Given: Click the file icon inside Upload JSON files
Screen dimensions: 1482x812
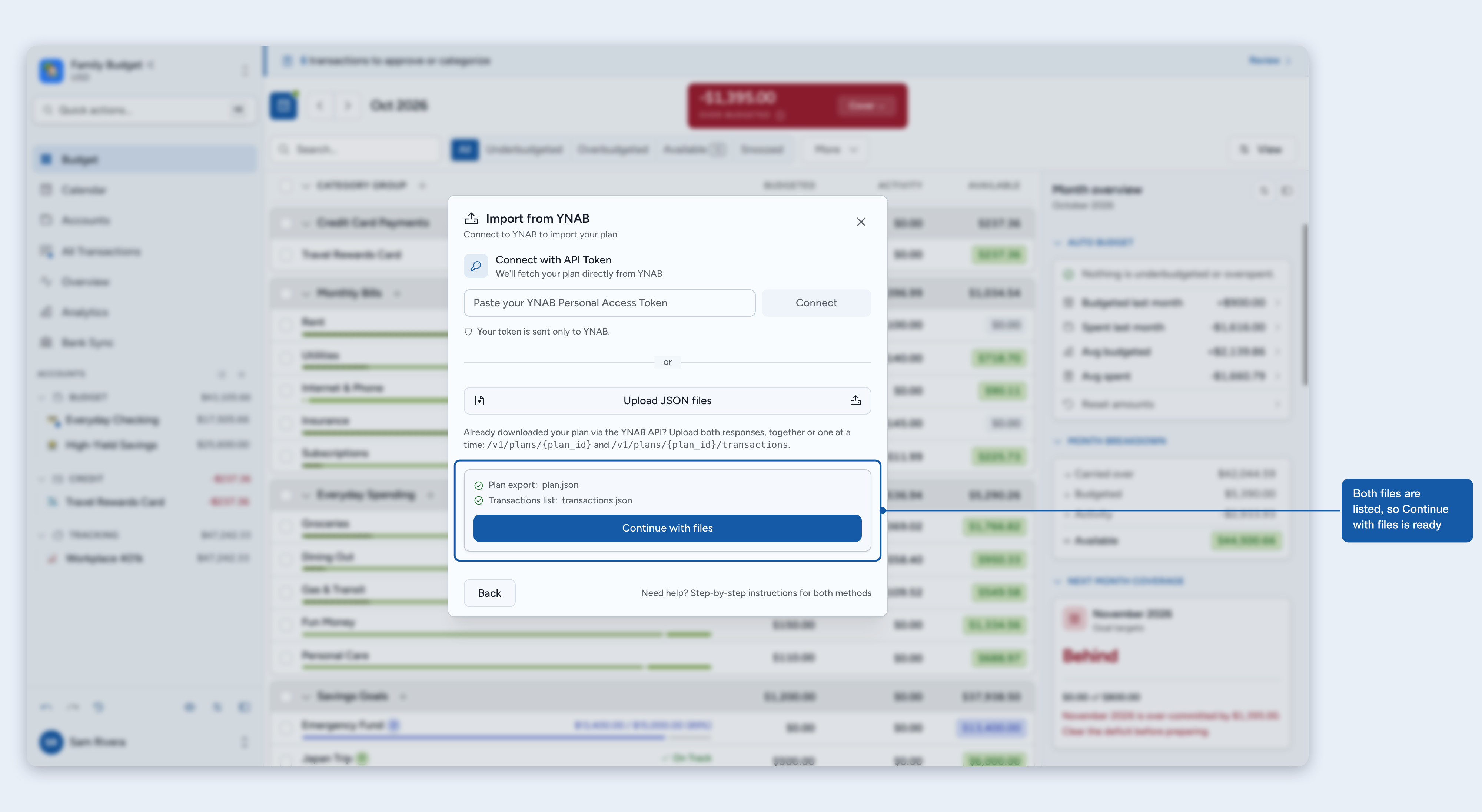Looking at the screenshot, I should (479, 401).
